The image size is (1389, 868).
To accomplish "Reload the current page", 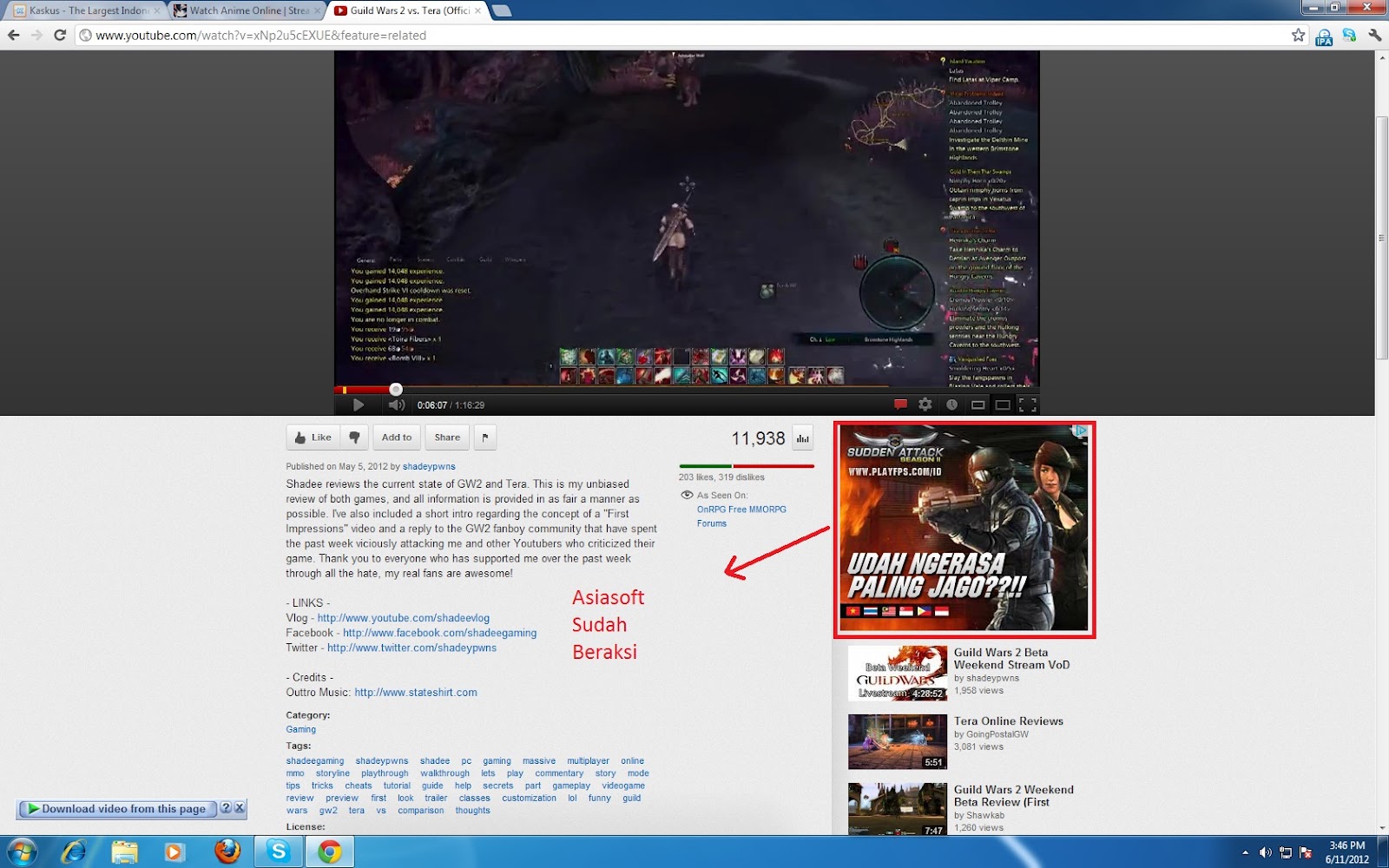I will 60,35.
